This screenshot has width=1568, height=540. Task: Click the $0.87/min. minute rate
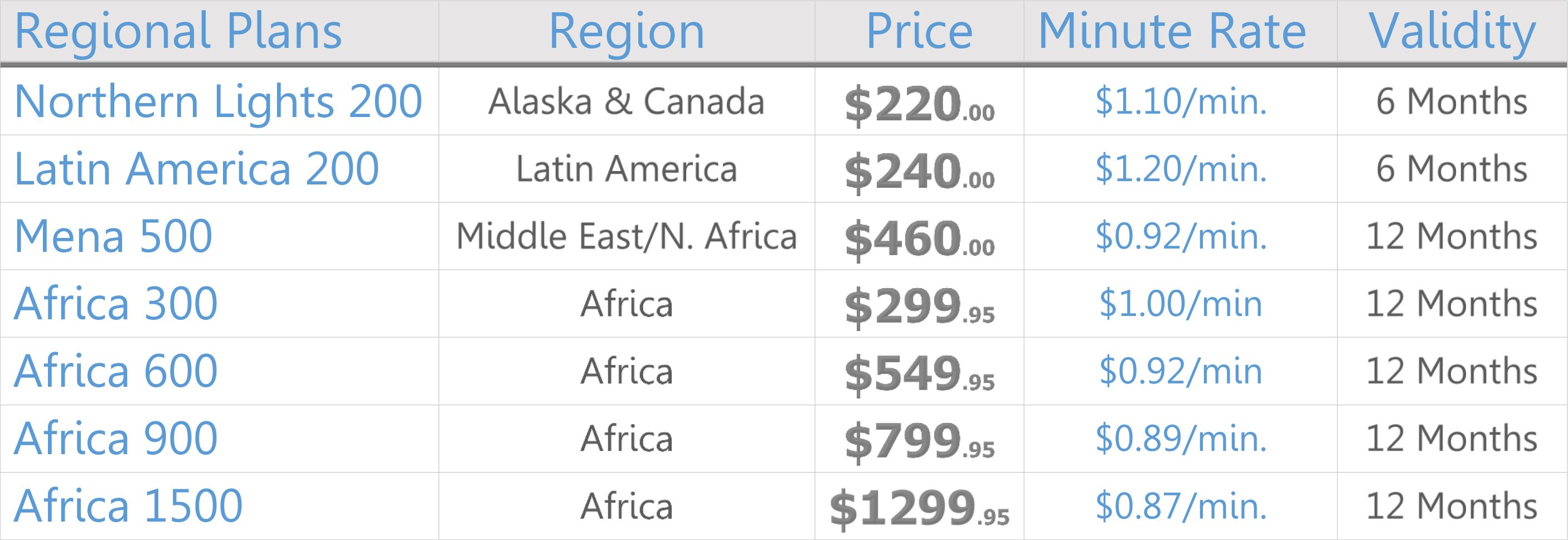(x=1181, y=506)
